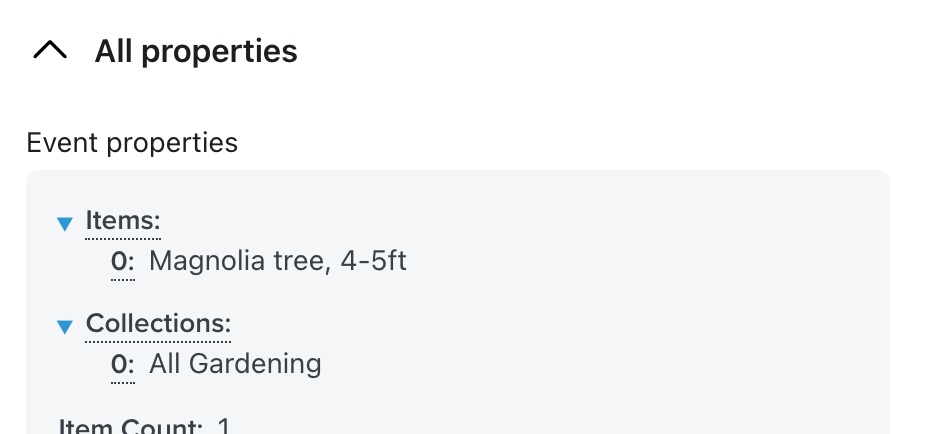This screenshot has height=434, width=928.
Task: Select index 0 under Collections
Action: (122, 364)
